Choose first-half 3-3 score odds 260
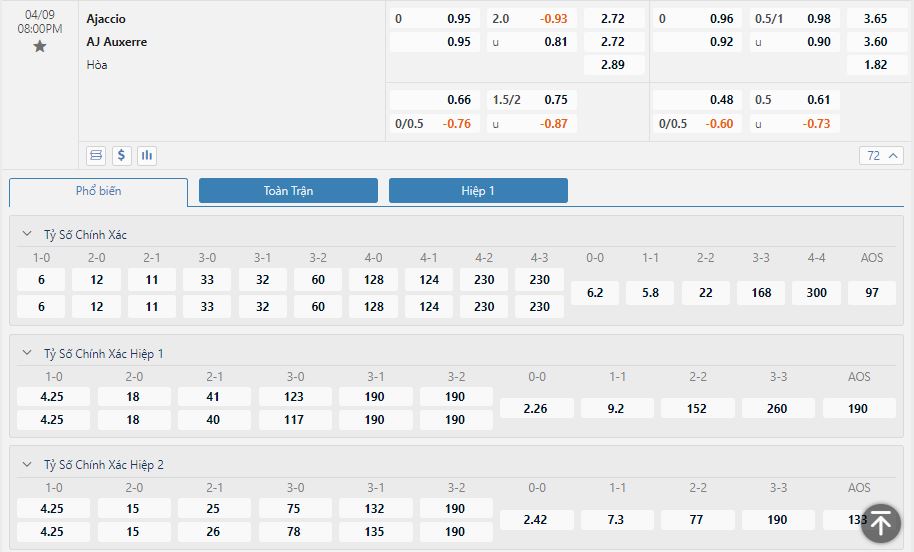 (778, 409)
